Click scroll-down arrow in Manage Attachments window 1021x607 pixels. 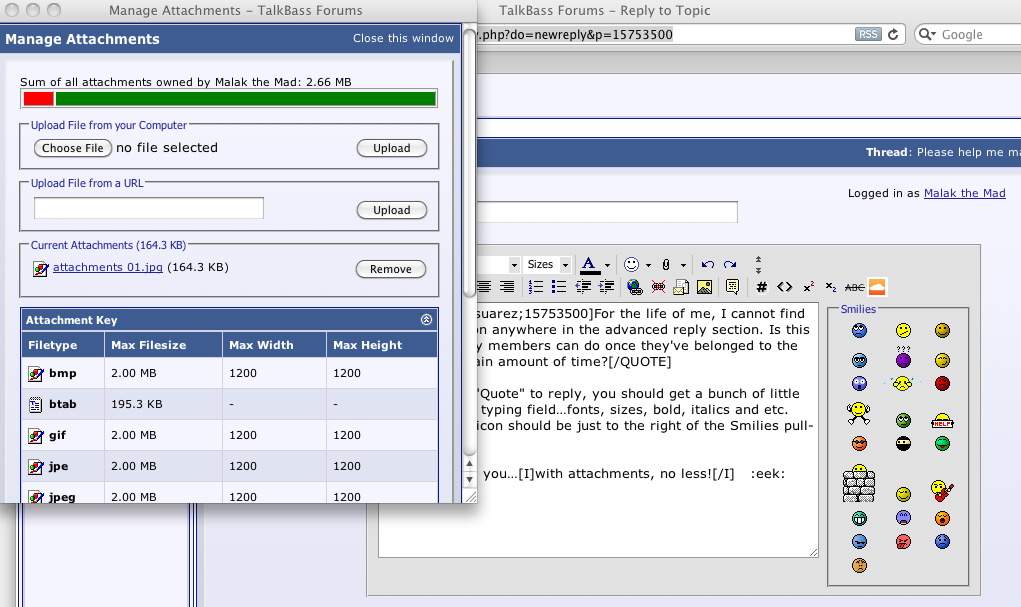[469, 479]
